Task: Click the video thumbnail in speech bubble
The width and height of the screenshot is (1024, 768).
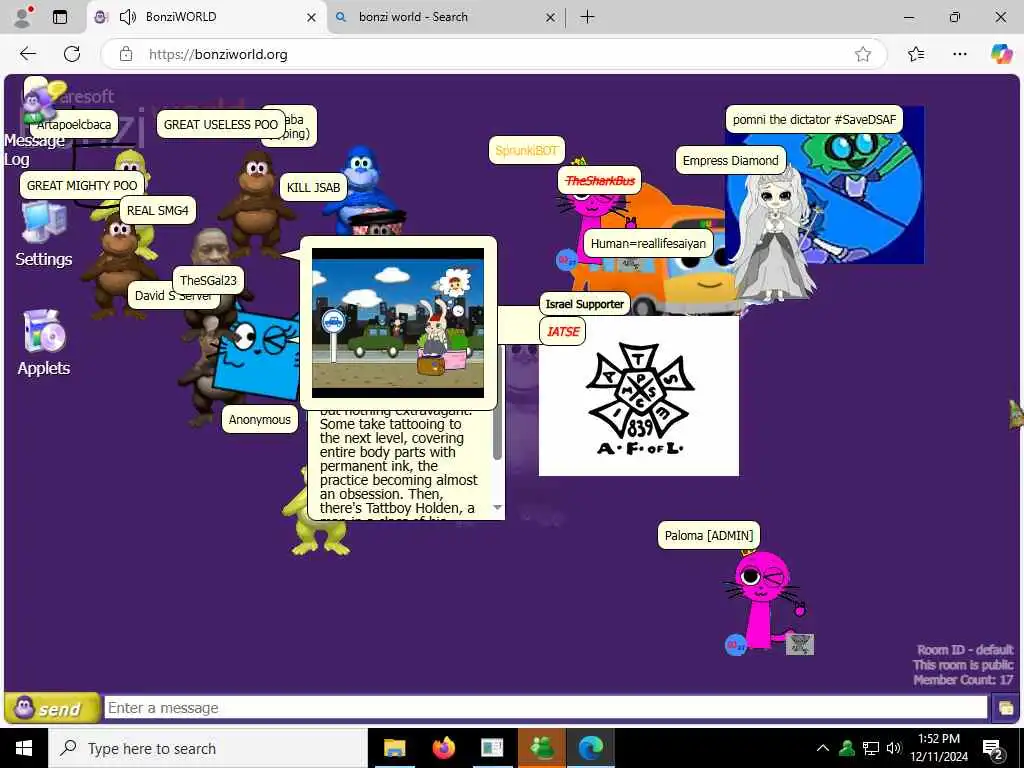Action: click(398, 323)
